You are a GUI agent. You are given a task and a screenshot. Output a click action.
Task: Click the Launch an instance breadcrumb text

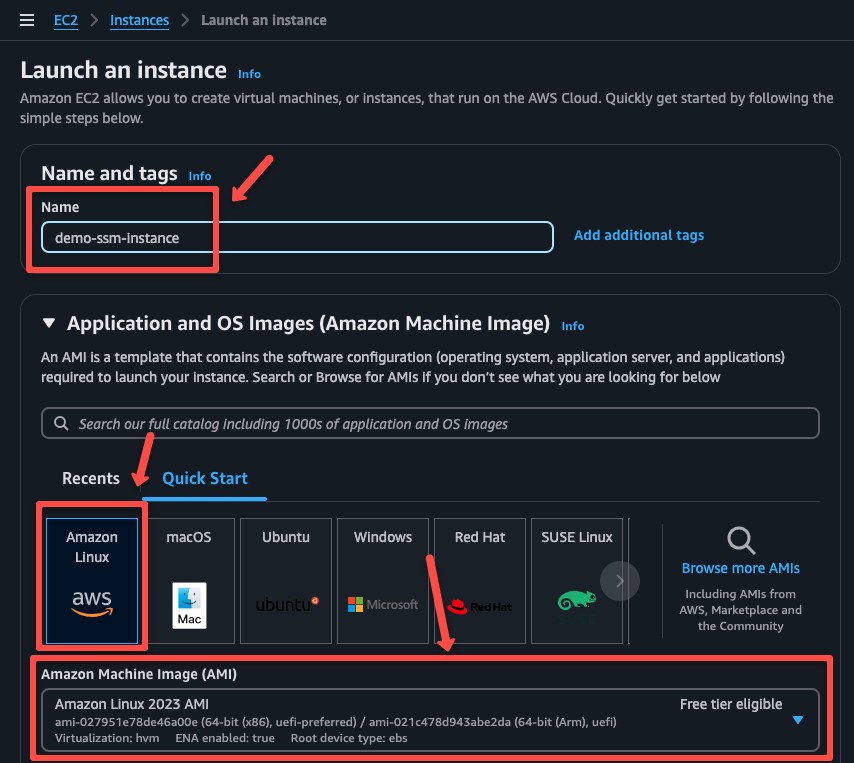264,20
